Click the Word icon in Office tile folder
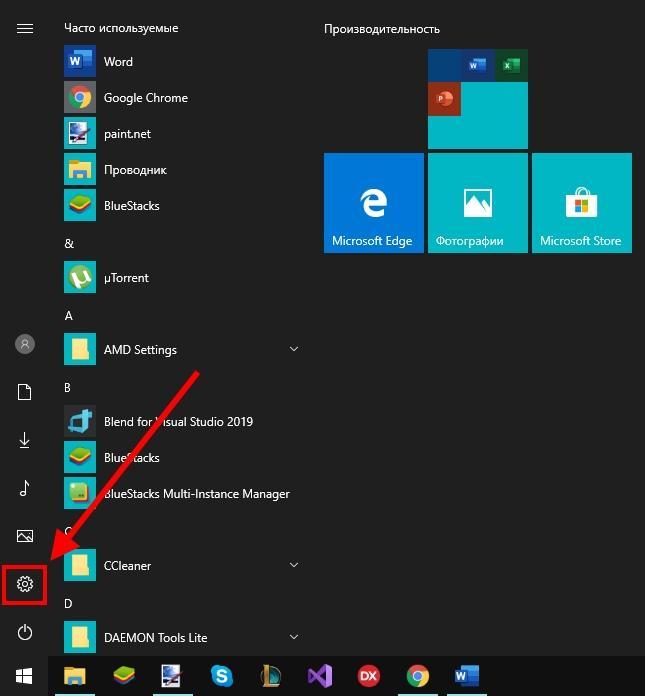Screen dimensions: 645x696 click(478, 65)
